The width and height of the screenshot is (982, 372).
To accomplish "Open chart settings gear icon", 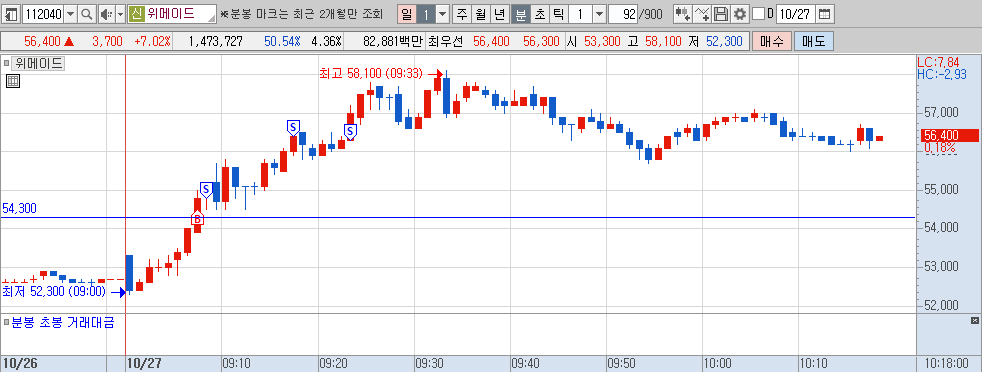I will click(x=740, y=13).
